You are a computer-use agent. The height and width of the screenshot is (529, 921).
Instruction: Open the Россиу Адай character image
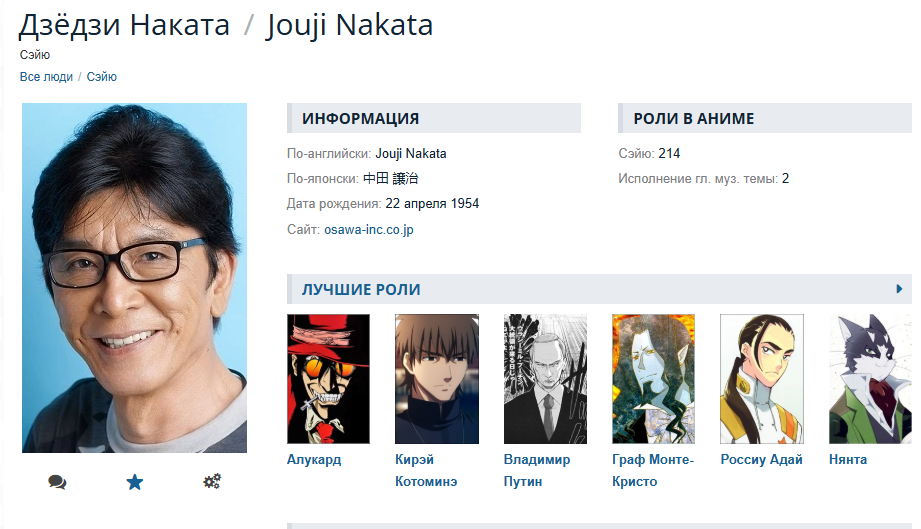coord(762,379)
